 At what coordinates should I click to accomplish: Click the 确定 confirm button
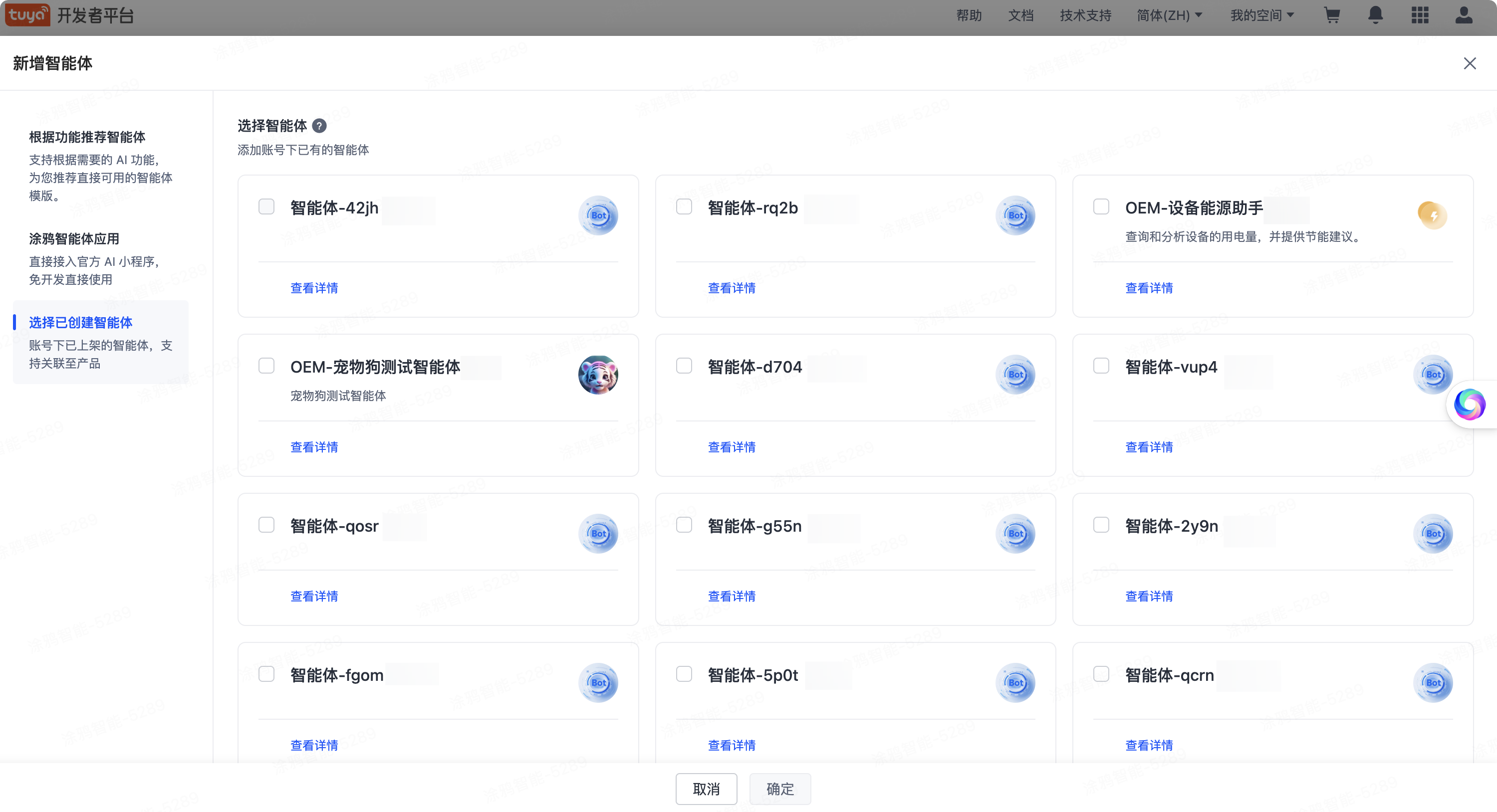(780, 789)
